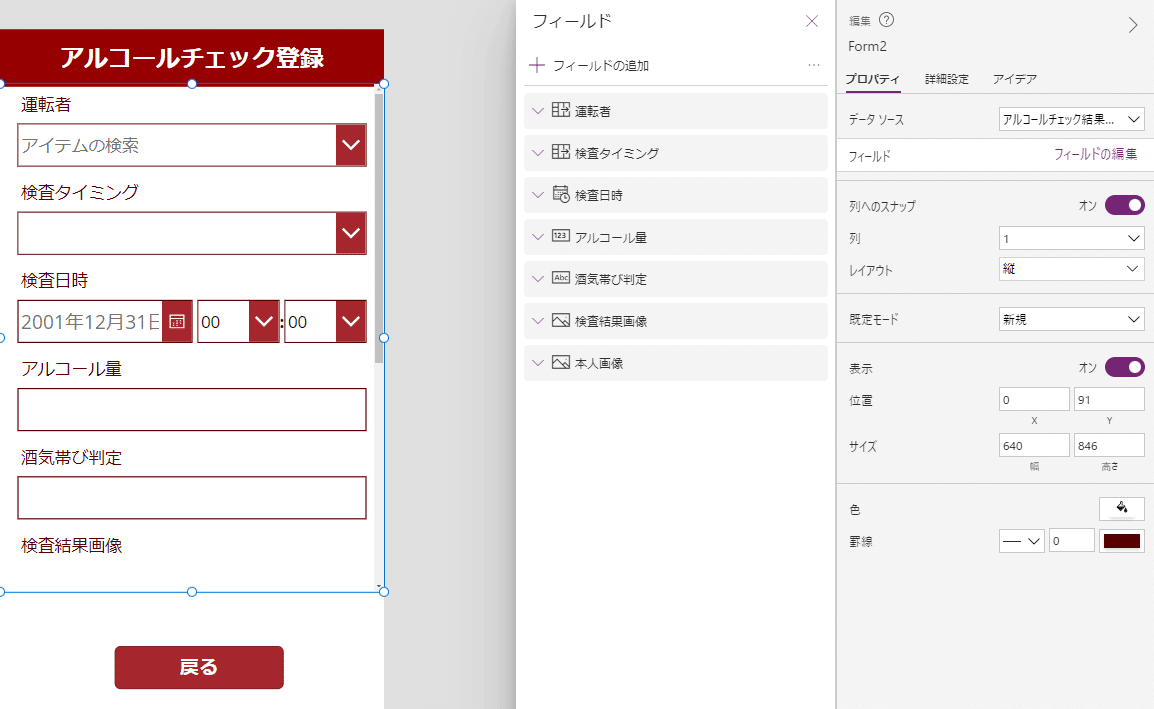Click the number icon beside アルコール量 field
Image resolution: width=1154 pixels, height=709 pixels.
click(x=561, y=236)
